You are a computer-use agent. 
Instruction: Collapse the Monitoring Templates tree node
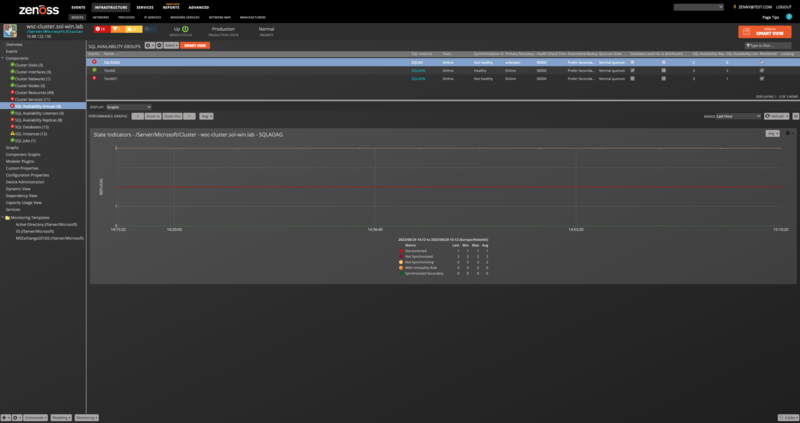point(3,218)
